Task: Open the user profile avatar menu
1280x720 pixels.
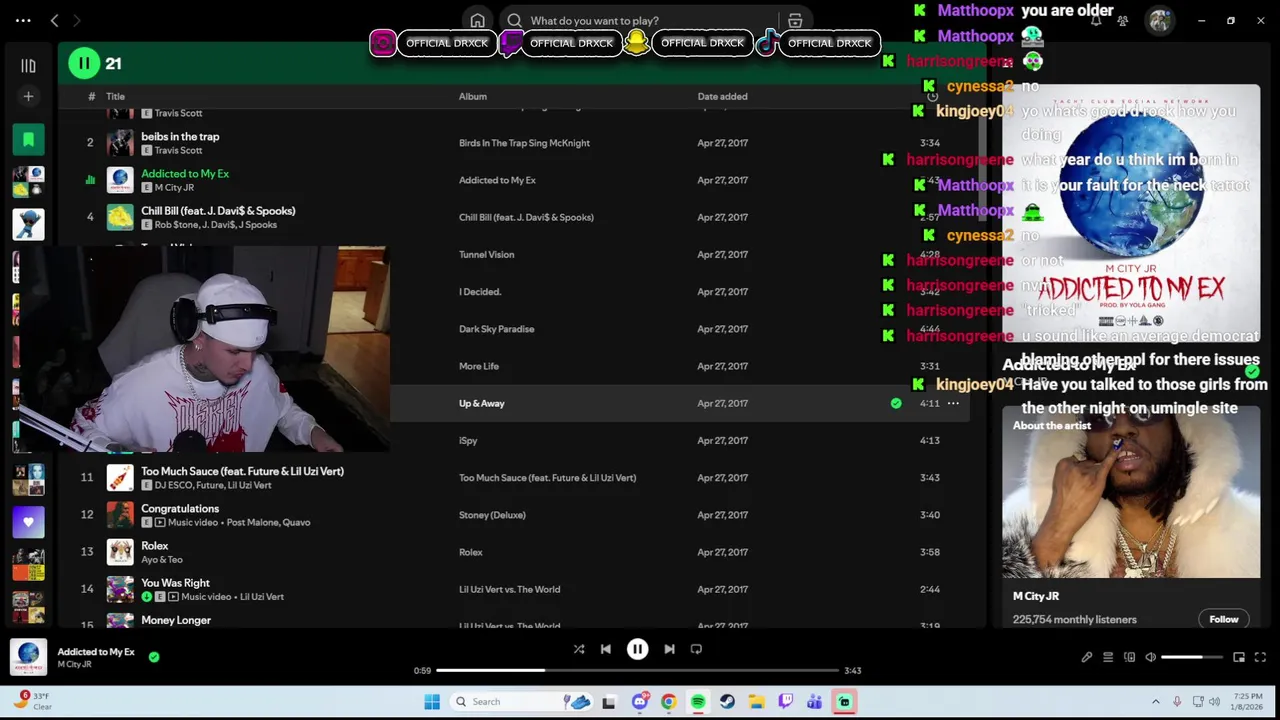Action: coord(1160,21)
